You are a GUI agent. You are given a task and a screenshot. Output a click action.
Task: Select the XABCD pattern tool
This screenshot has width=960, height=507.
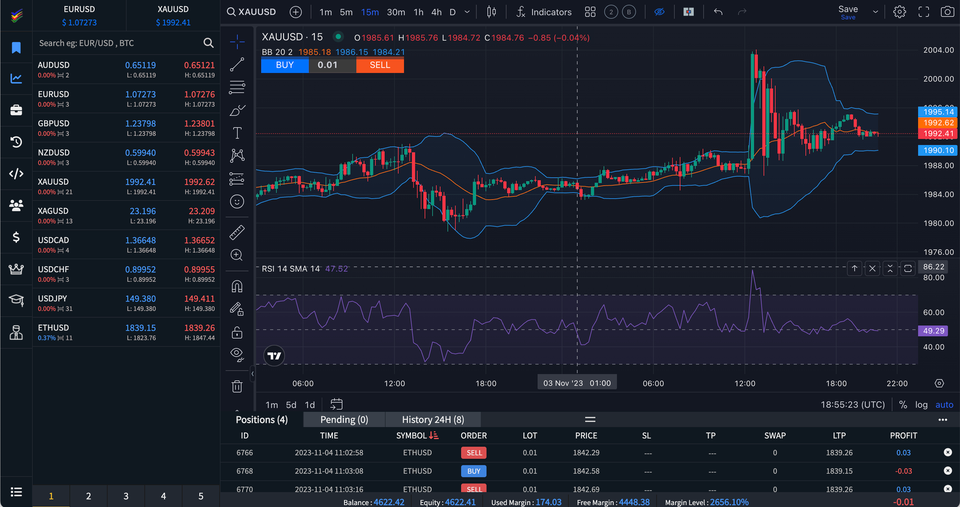coord(237,156)
